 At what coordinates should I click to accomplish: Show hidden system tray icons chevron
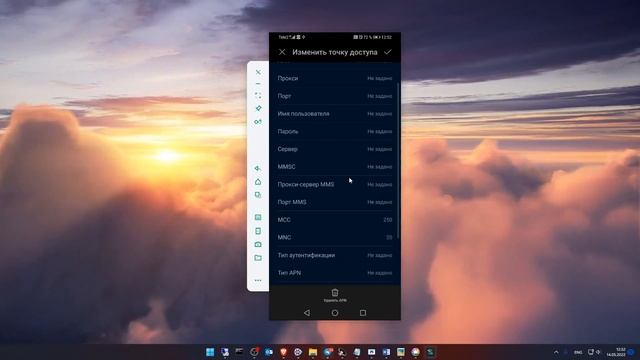(x=556, y=352)
